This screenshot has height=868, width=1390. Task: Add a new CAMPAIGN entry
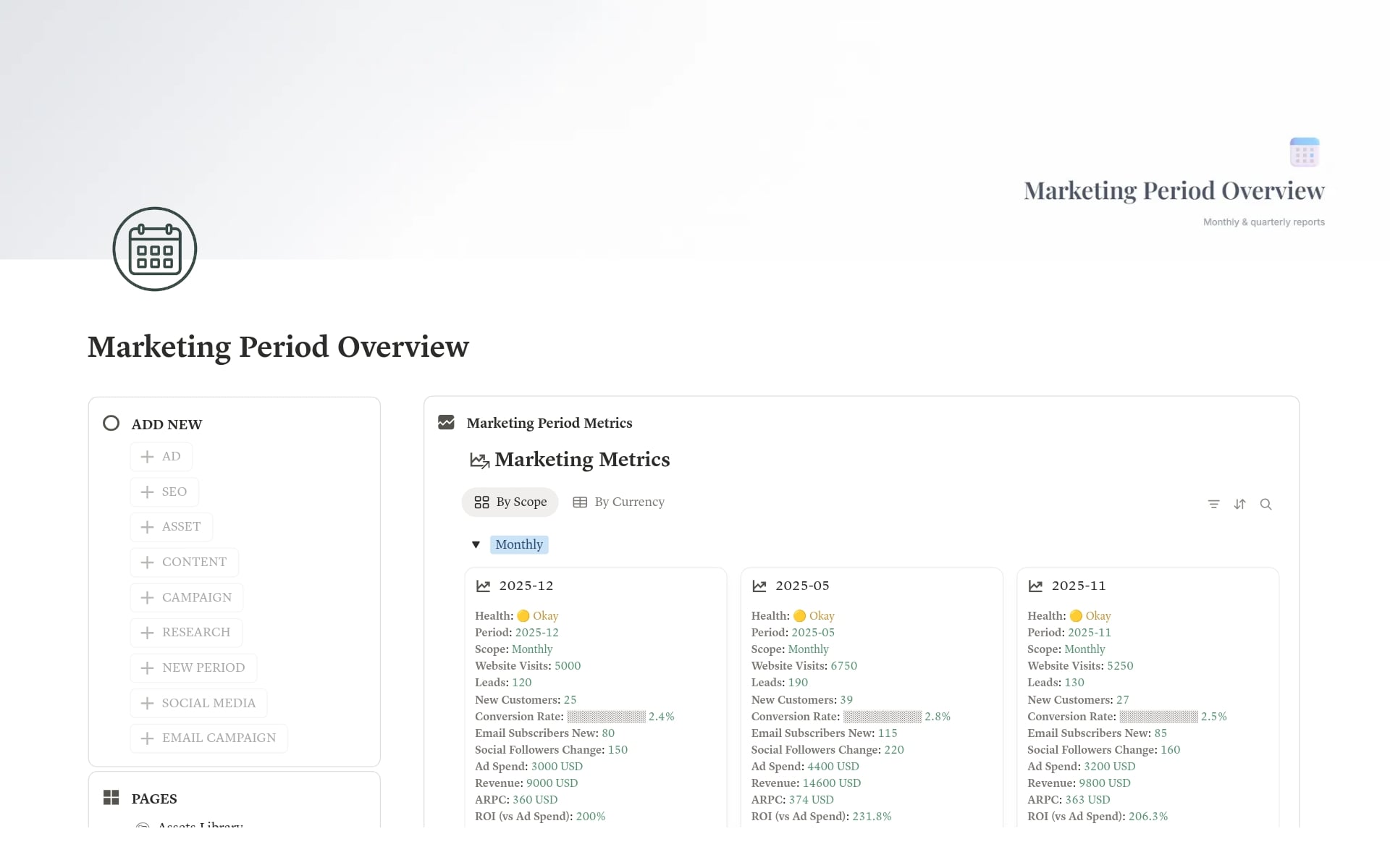(186, 597)
